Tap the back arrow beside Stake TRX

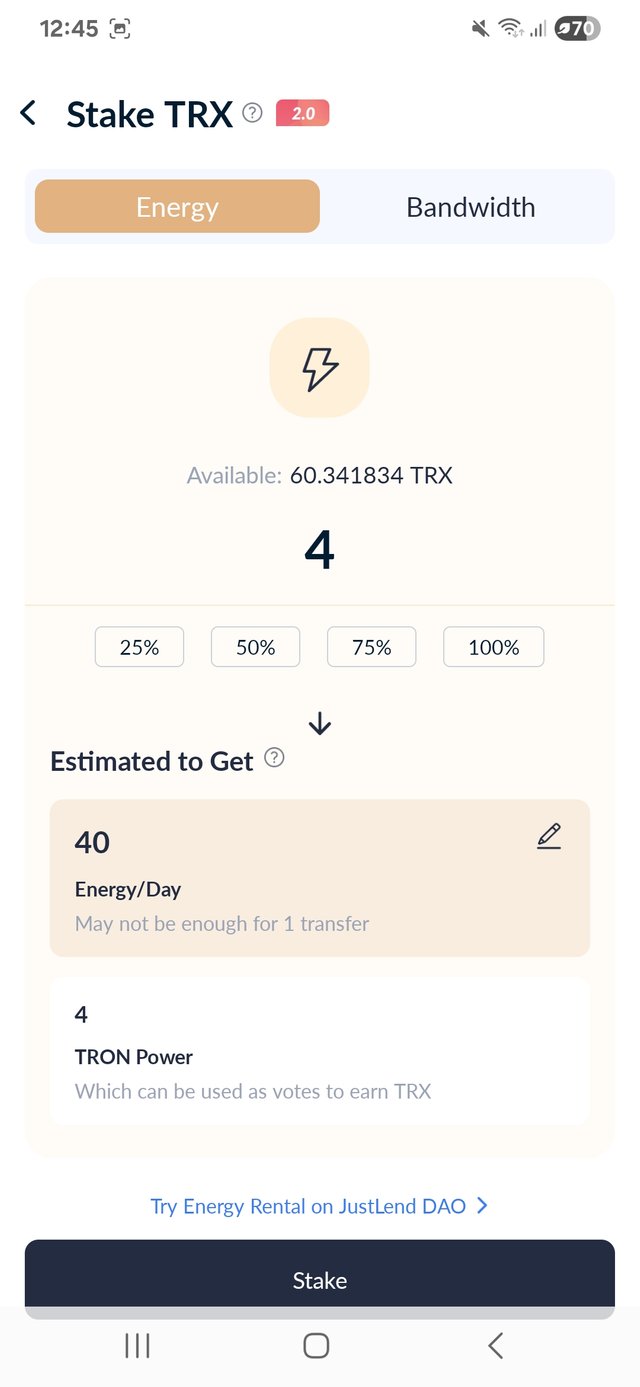point(29,114)
